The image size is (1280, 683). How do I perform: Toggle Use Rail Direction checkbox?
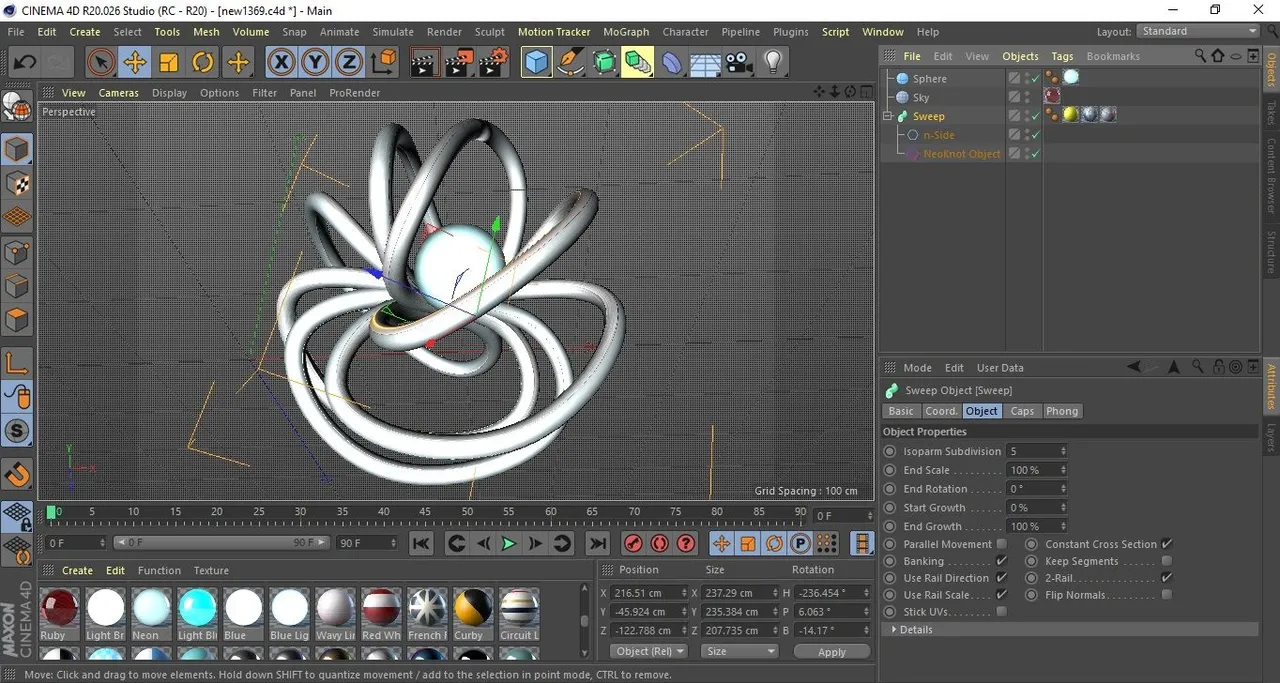(x=1001, y=578)
